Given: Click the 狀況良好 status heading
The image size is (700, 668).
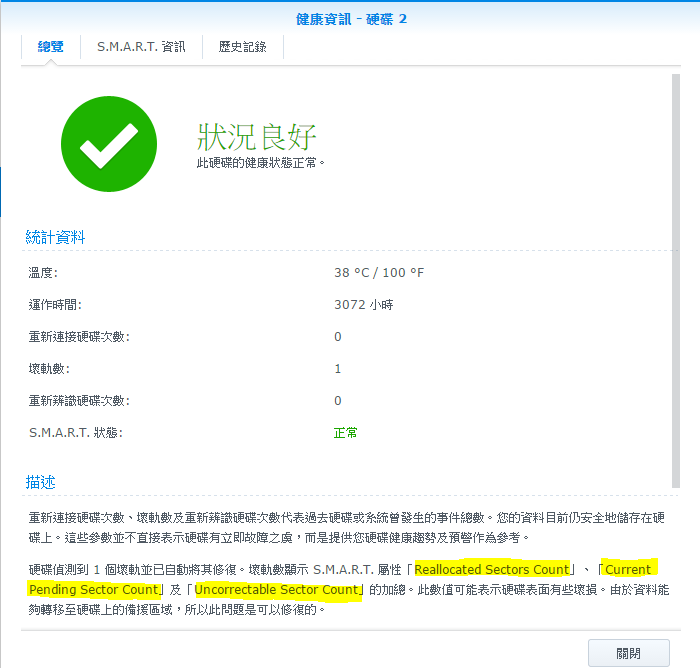Looking at the screenshot, I should point(256,137).
